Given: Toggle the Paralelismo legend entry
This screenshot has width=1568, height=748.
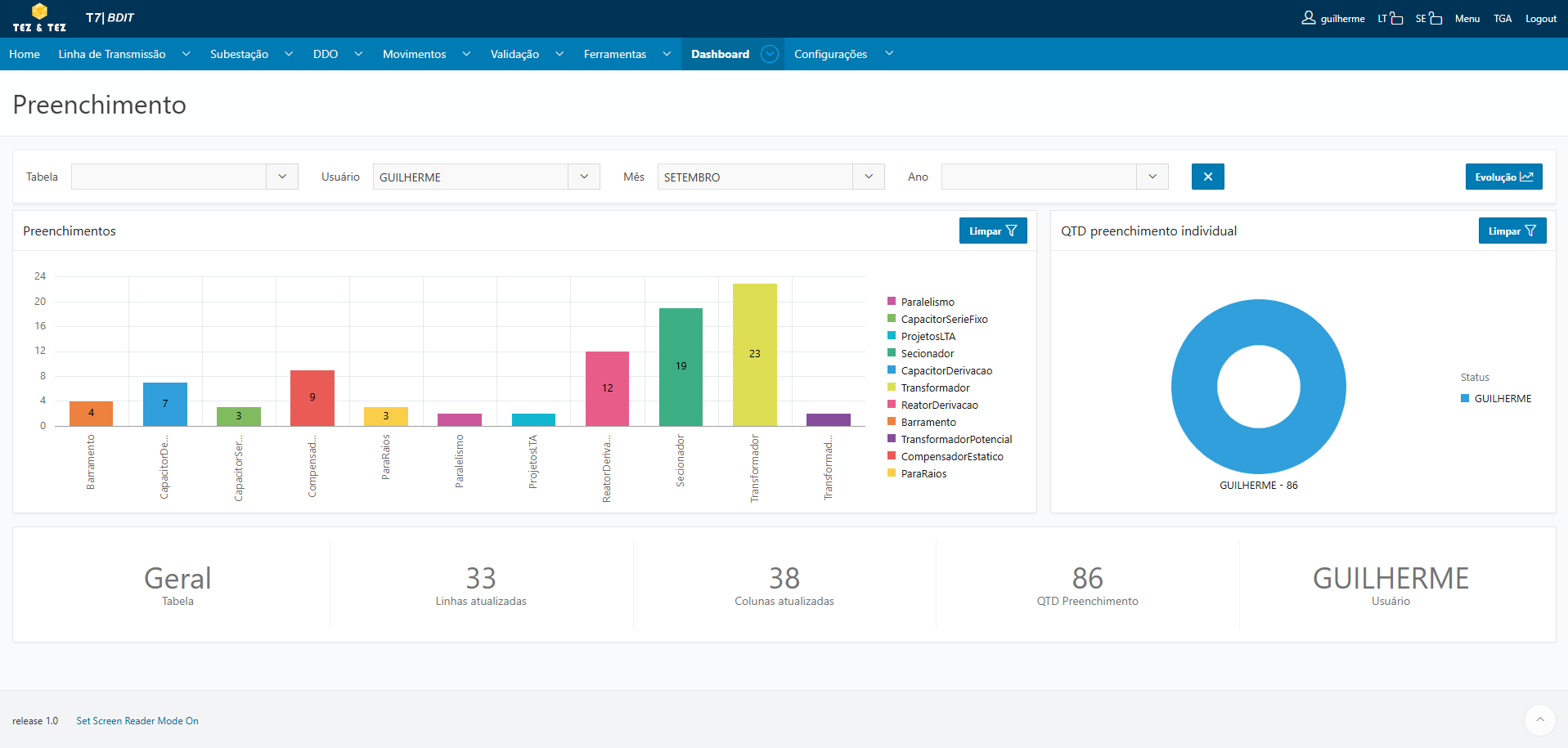Looking at the screenshot, I should tap(927, 302).
